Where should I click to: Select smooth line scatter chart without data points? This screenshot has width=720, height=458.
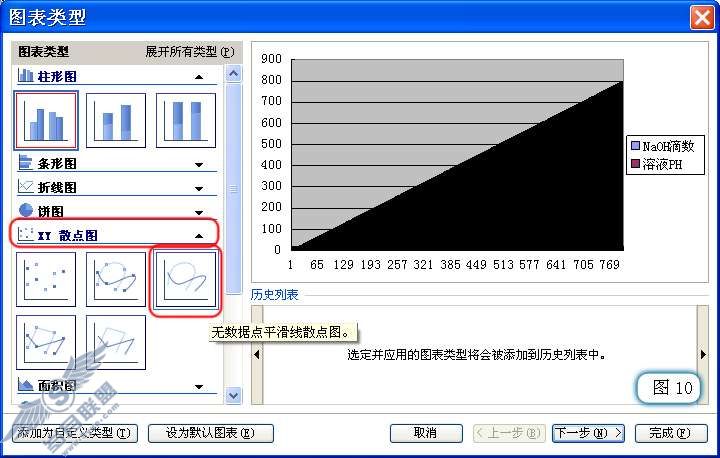186,279
